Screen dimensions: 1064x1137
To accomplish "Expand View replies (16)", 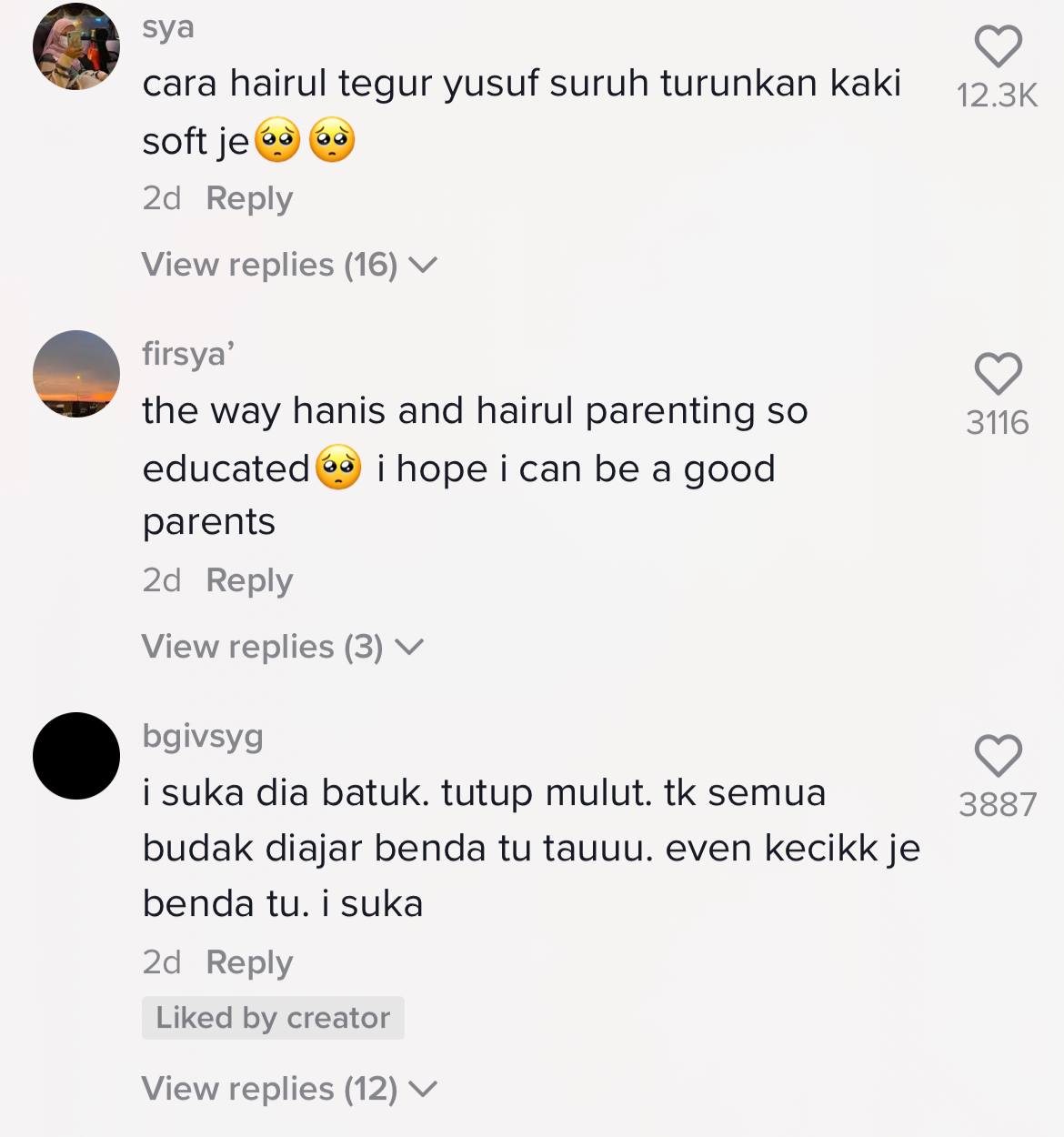I will (290, 265).
